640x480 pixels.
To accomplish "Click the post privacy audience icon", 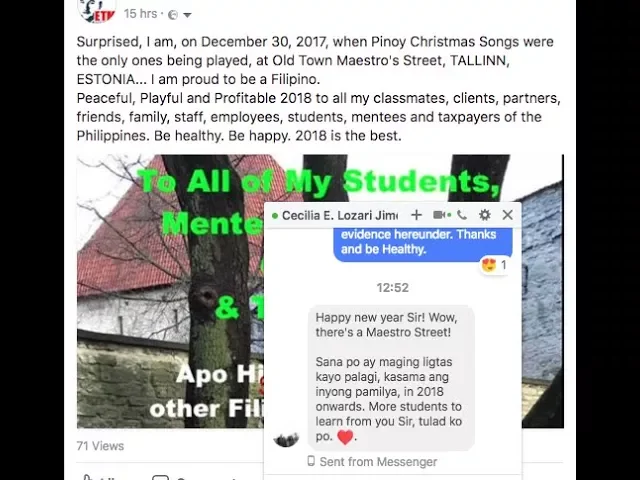I will pyautogui.click(x=173, y=15).
